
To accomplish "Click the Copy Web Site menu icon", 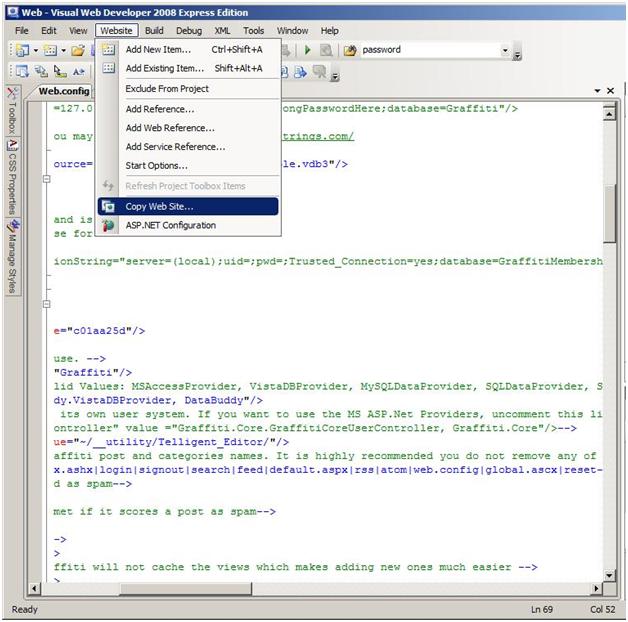I will (108, 206).
